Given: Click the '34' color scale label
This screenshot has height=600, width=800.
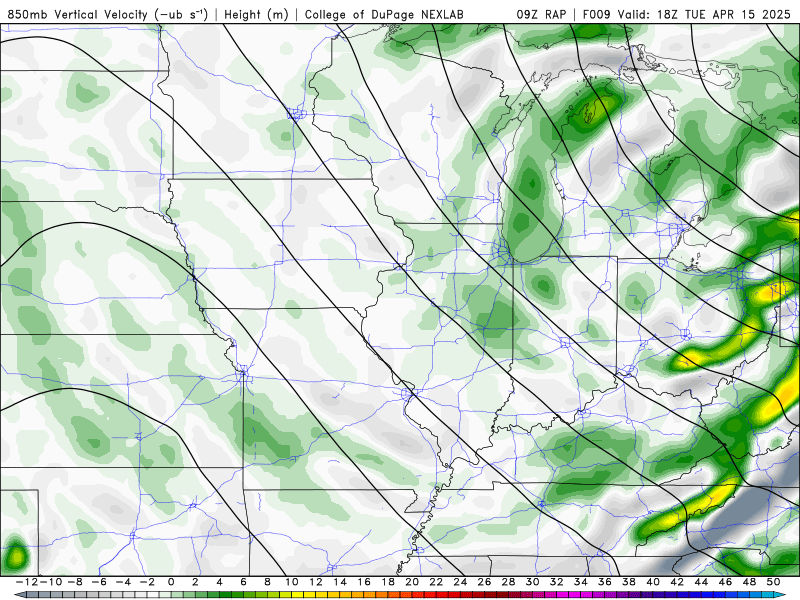Looking at the screenshot, I should point(581,582).
